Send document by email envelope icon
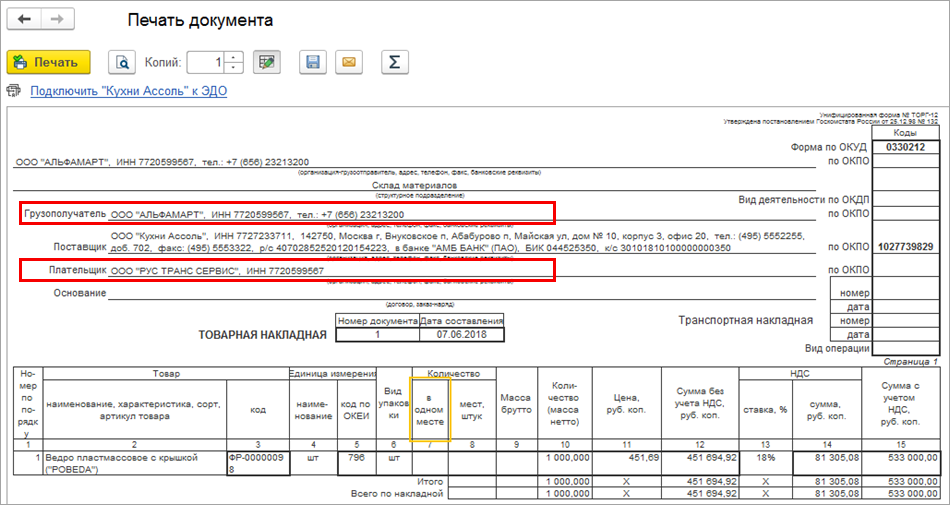The image size is (950, 505). 348,62
